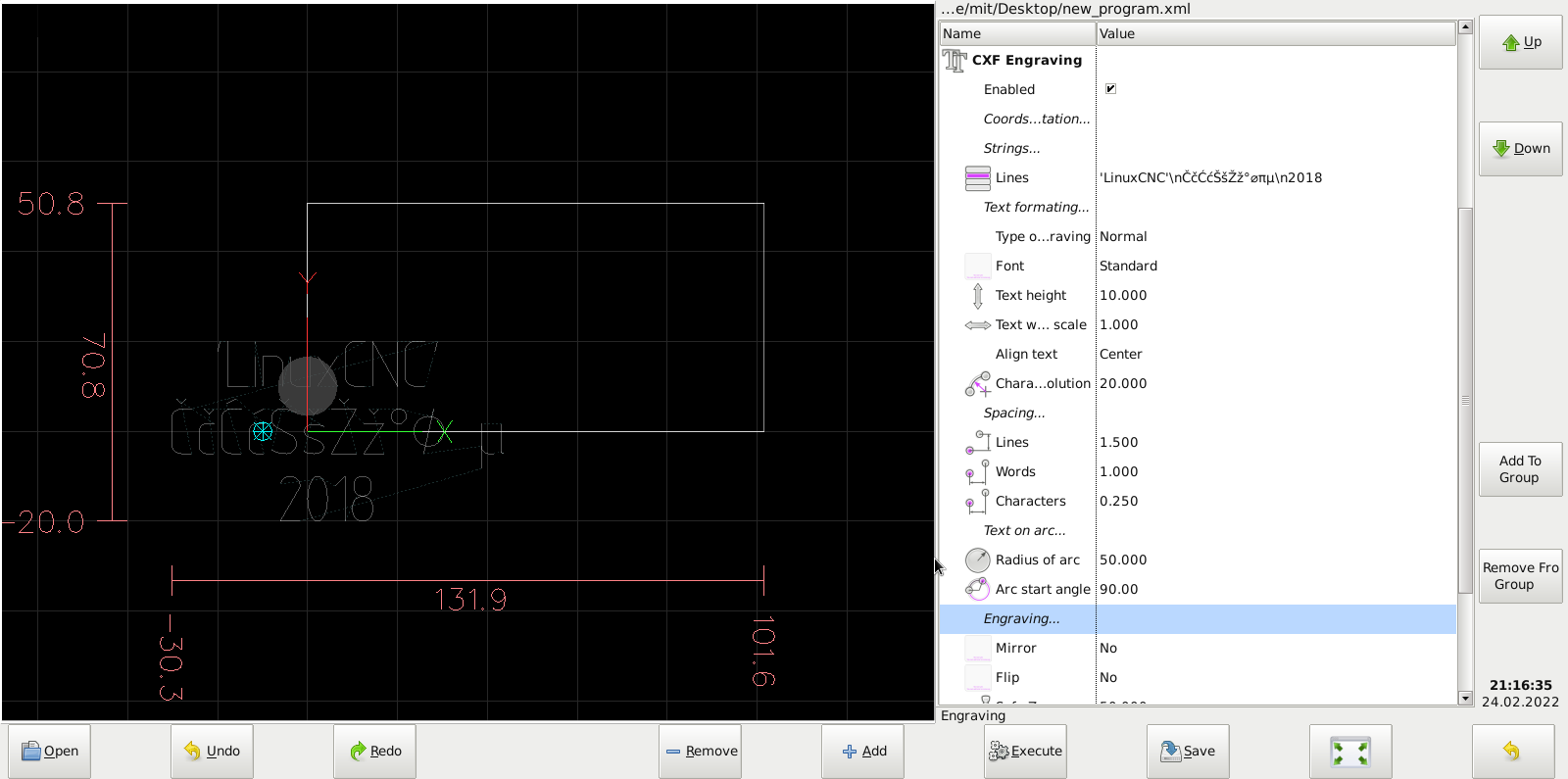Click the Text width scale arrows icon

tap(977, 325)
